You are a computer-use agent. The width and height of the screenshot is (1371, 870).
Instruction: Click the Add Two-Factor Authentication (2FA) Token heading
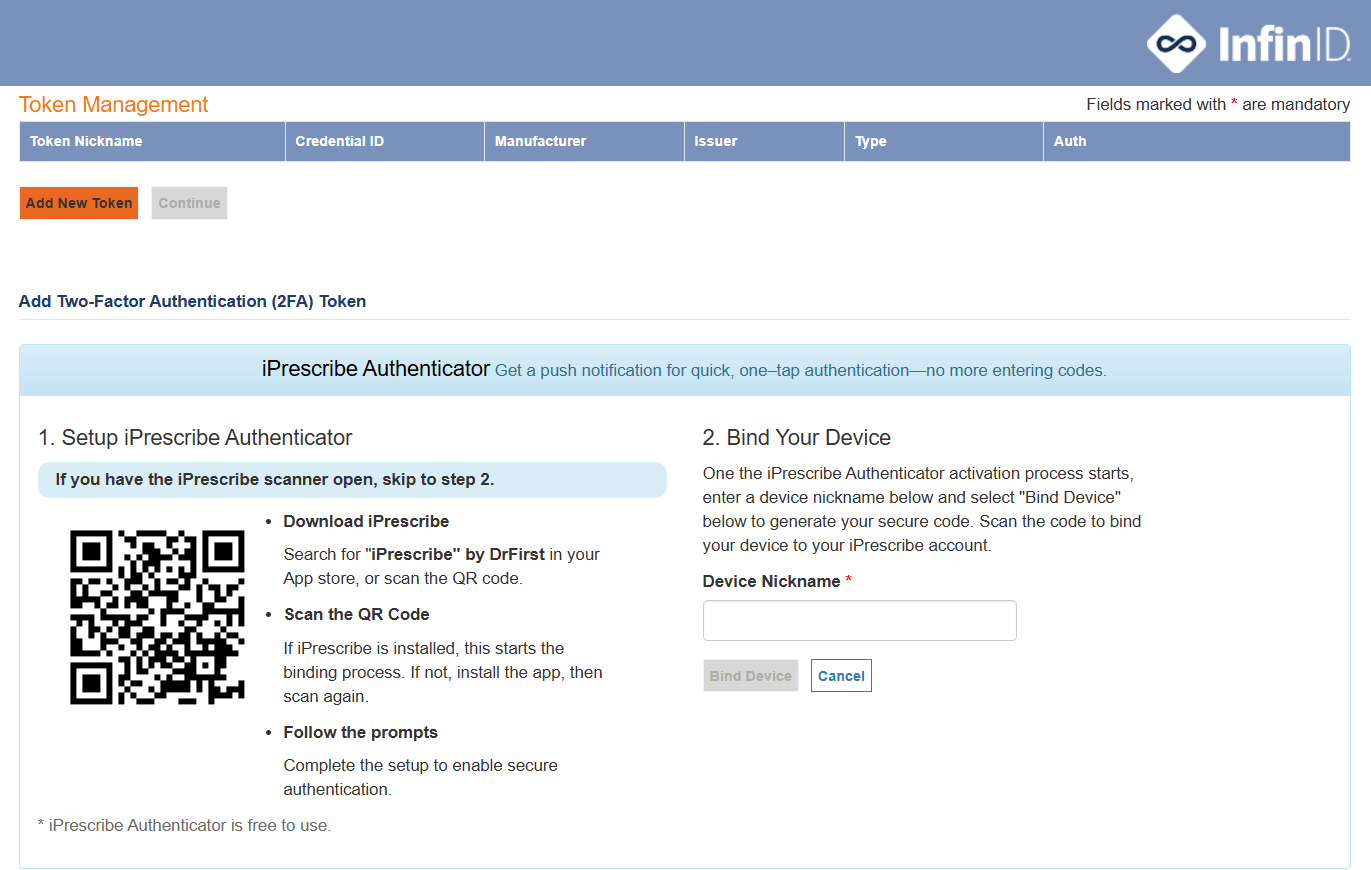pos(192,301)
